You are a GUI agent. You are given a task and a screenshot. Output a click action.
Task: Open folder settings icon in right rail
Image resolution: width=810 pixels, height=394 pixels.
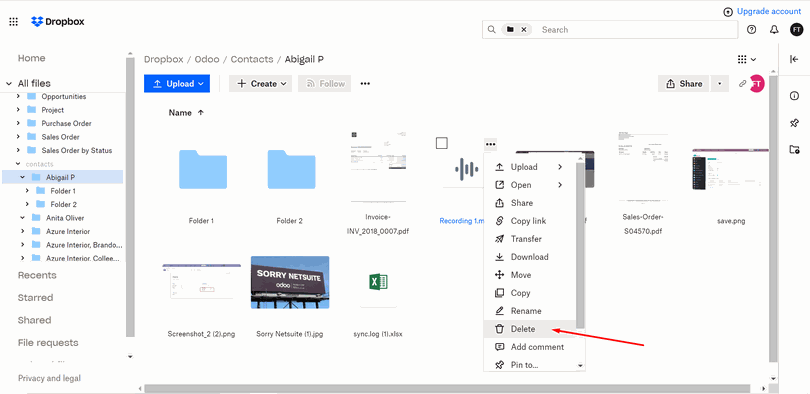click(795, 150)
